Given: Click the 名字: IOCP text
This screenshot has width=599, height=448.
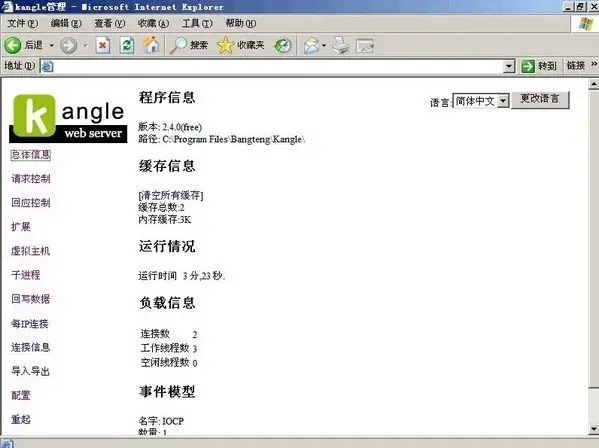Looking at the screenshot, I should [x=161, y=421].
